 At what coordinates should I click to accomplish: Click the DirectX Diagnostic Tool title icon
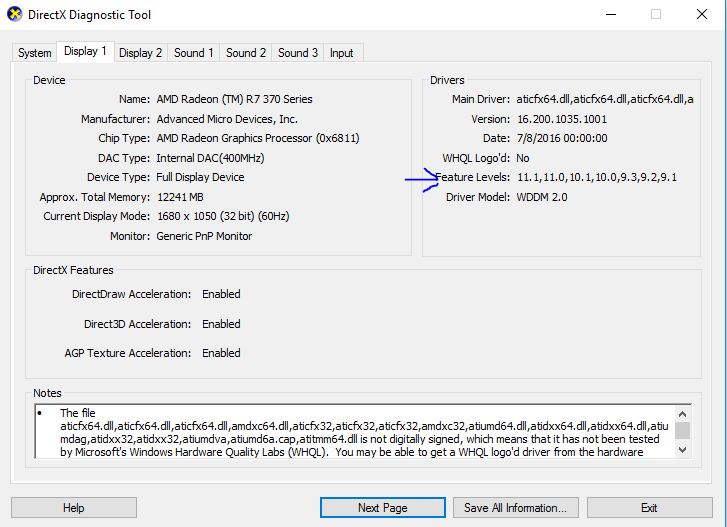(x=15, y=14)
